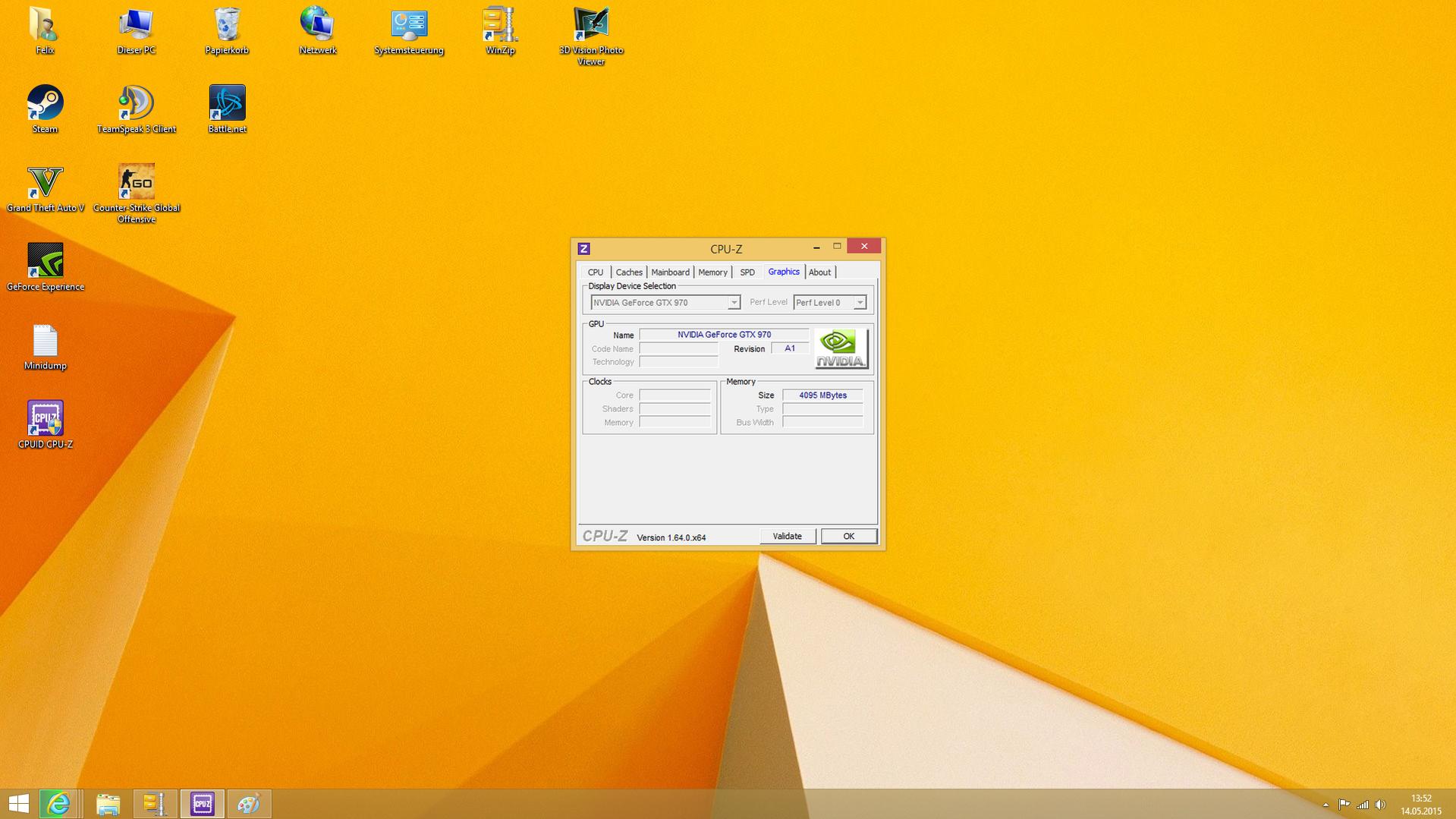Open Paint from the taskbar
Viewport: 1456px width, 819px height.
249,804
